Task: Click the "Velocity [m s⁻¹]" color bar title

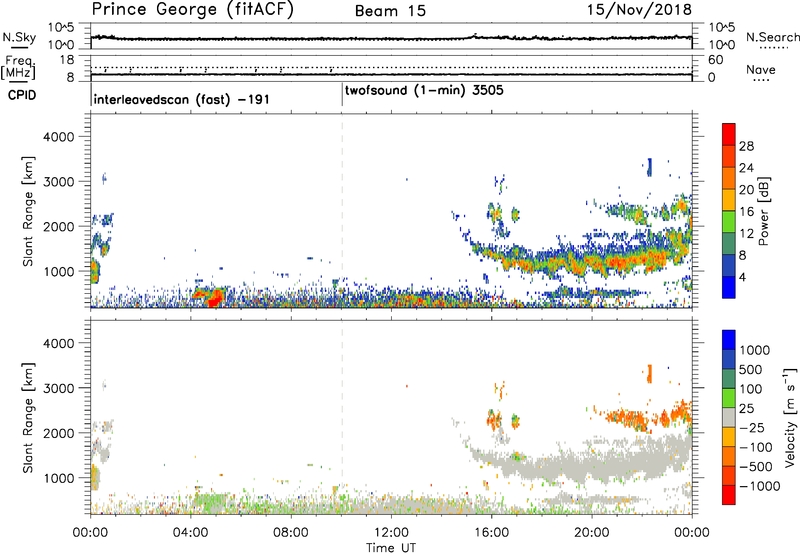Action: click(790, 417)
